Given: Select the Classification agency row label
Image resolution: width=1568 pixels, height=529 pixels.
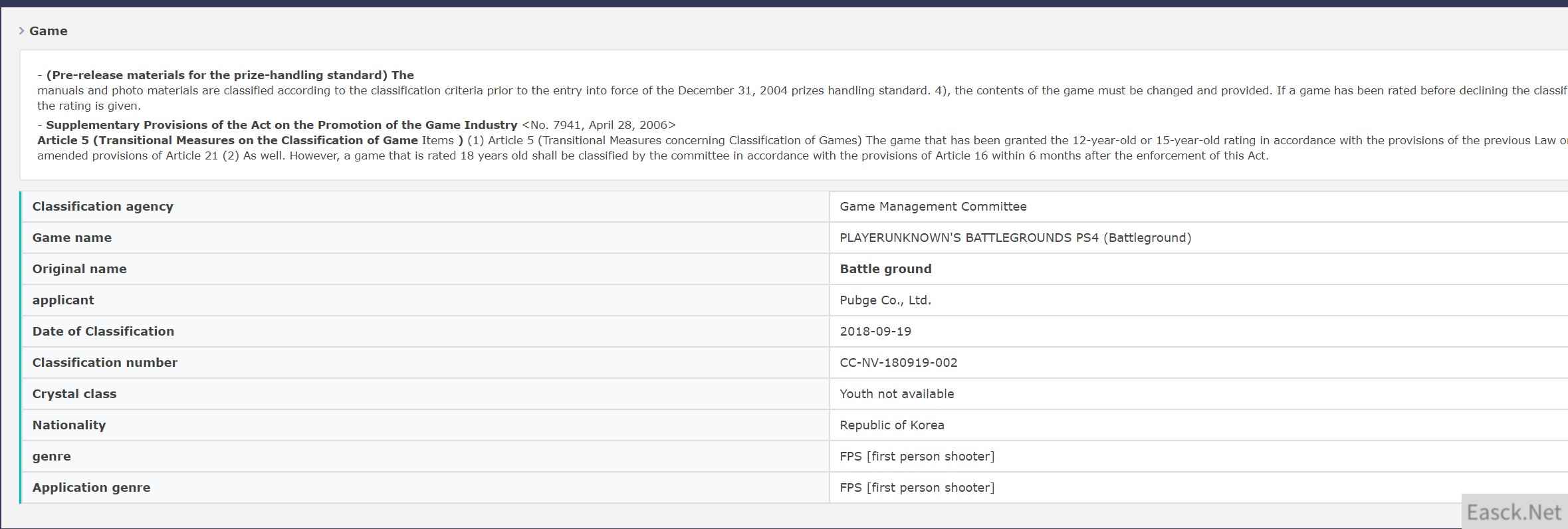Looking at the screenshot, I should pos(103,207).
